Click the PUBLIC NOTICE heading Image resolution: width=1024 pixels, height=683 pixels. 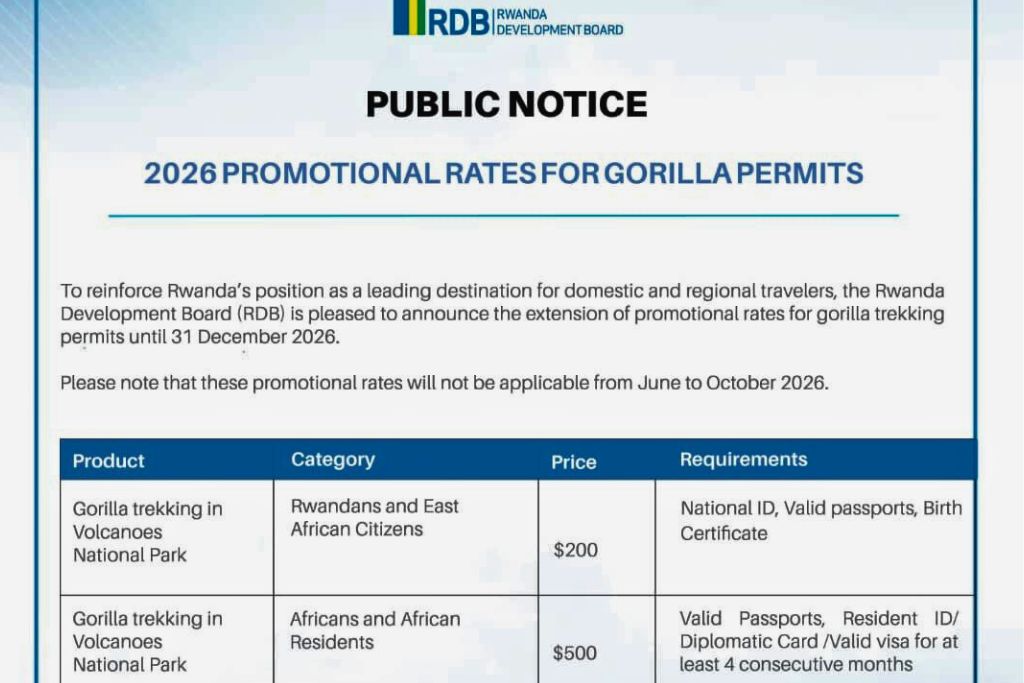point(506,104)
